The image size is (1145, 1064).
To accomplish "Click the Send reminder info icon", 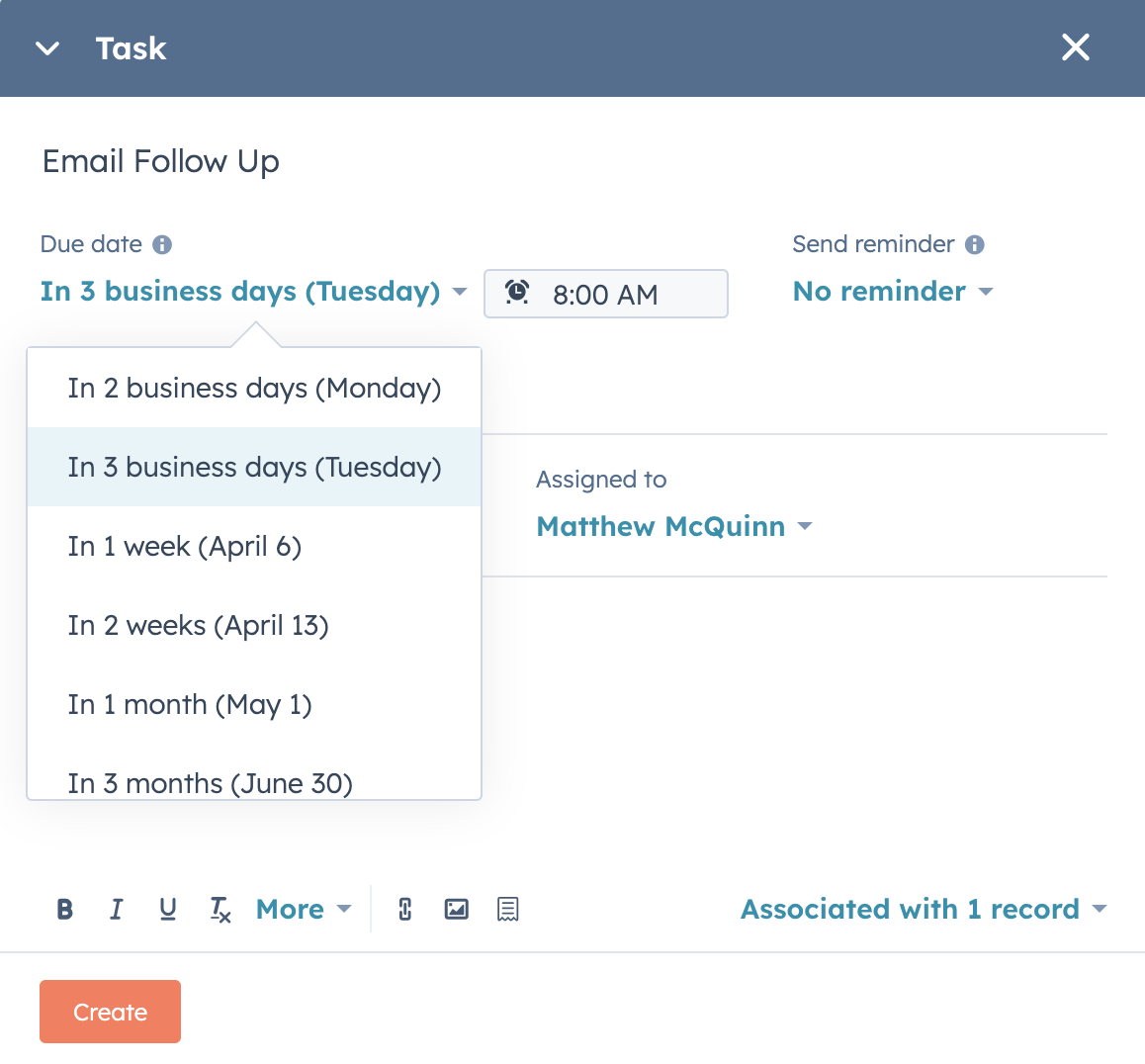I will [975, 244].
